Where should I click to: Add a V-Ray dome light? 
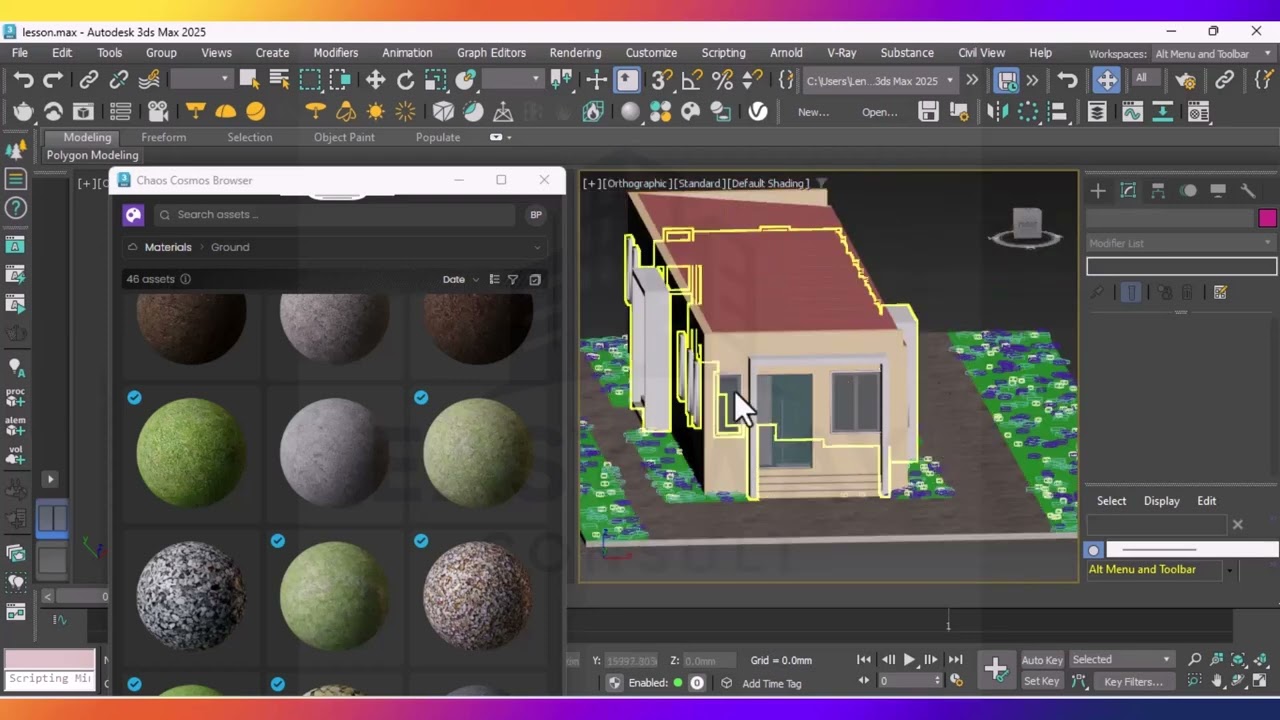tap(225, 112)
